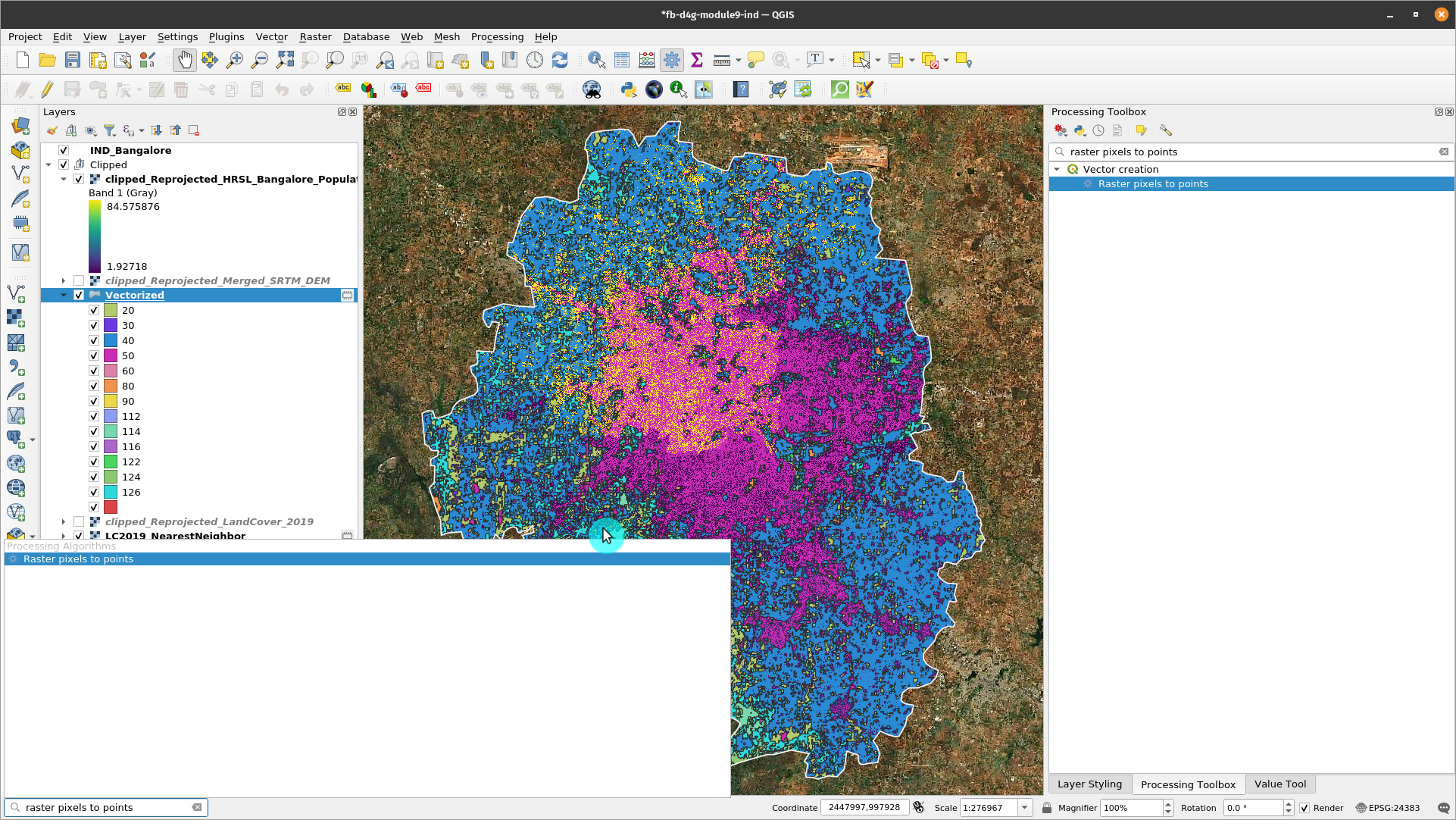This screenshot has height=820, width=1456.
Task: Disable visibility of value 50 in Vectorized
Action: [x=94, y=355]
